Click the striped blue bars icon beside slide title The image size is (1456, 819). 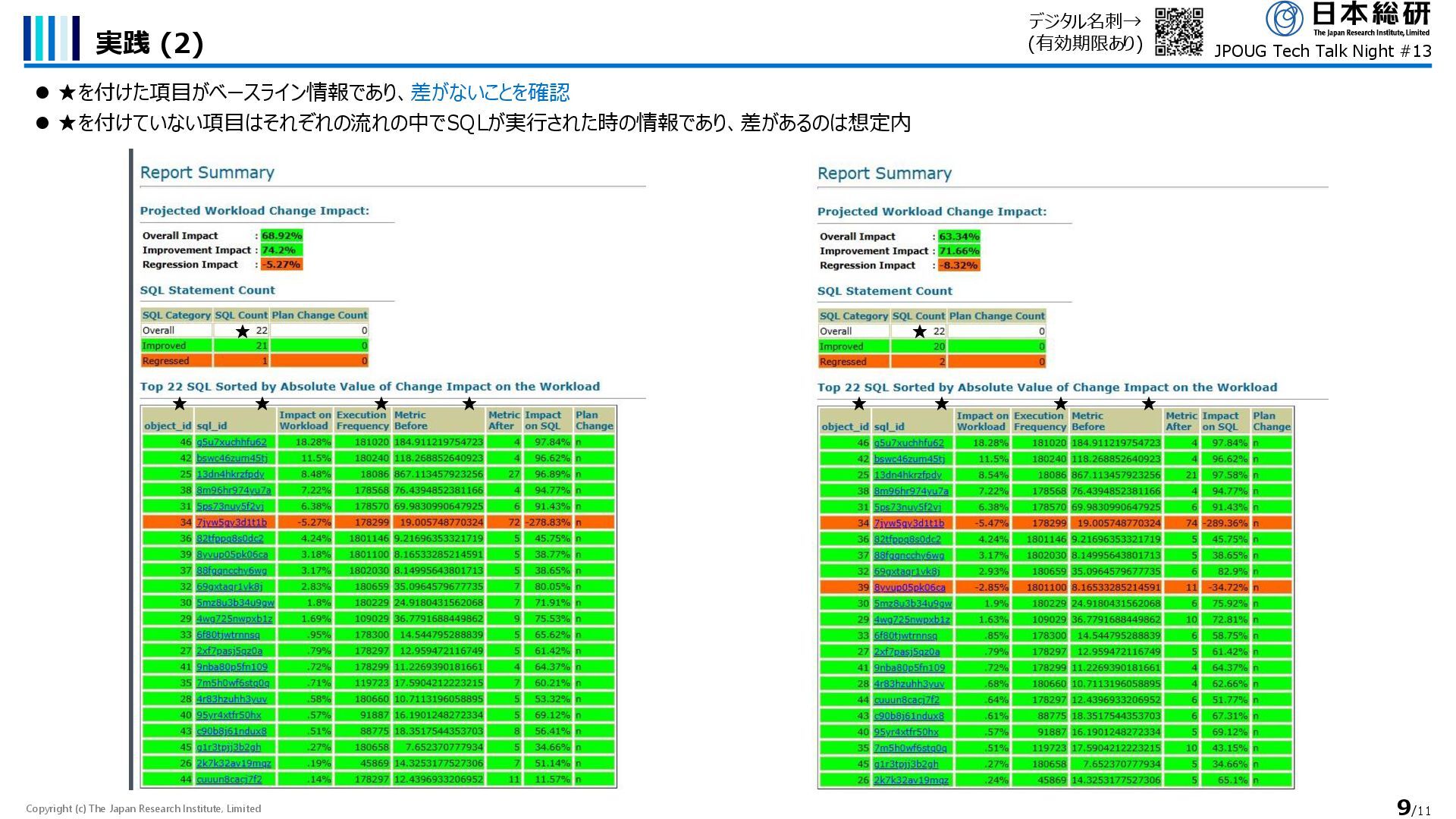(51, 38)
